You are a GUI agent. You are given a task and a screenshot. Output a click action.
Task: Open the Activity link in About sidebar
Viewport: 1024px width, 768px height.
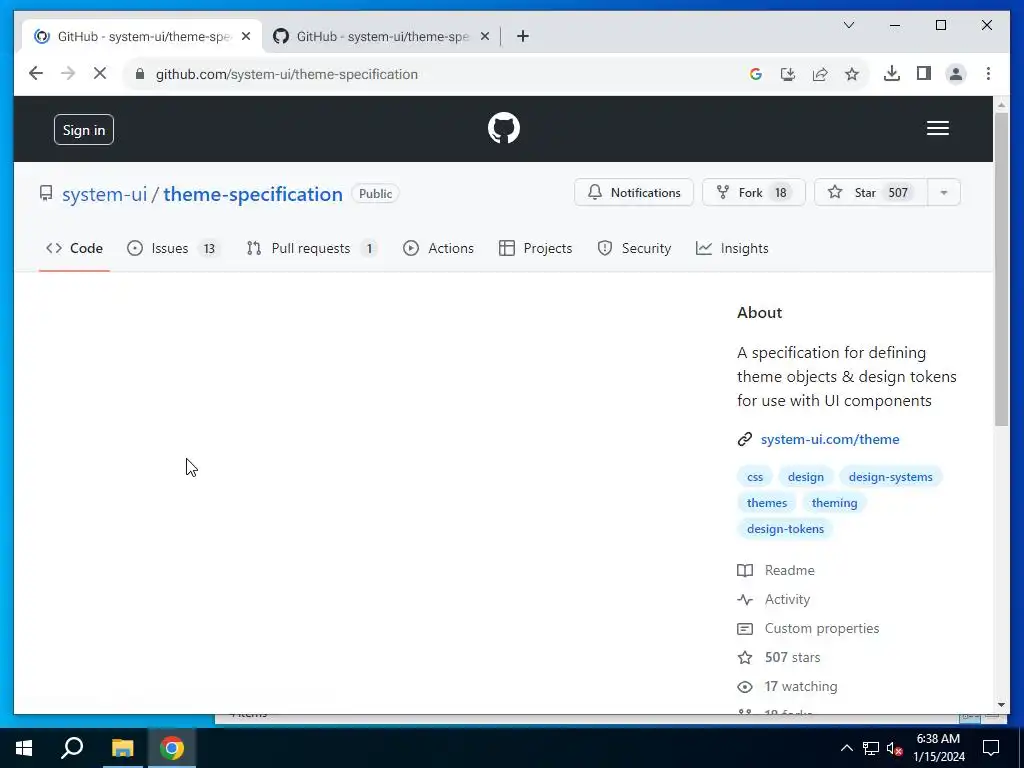774,600
